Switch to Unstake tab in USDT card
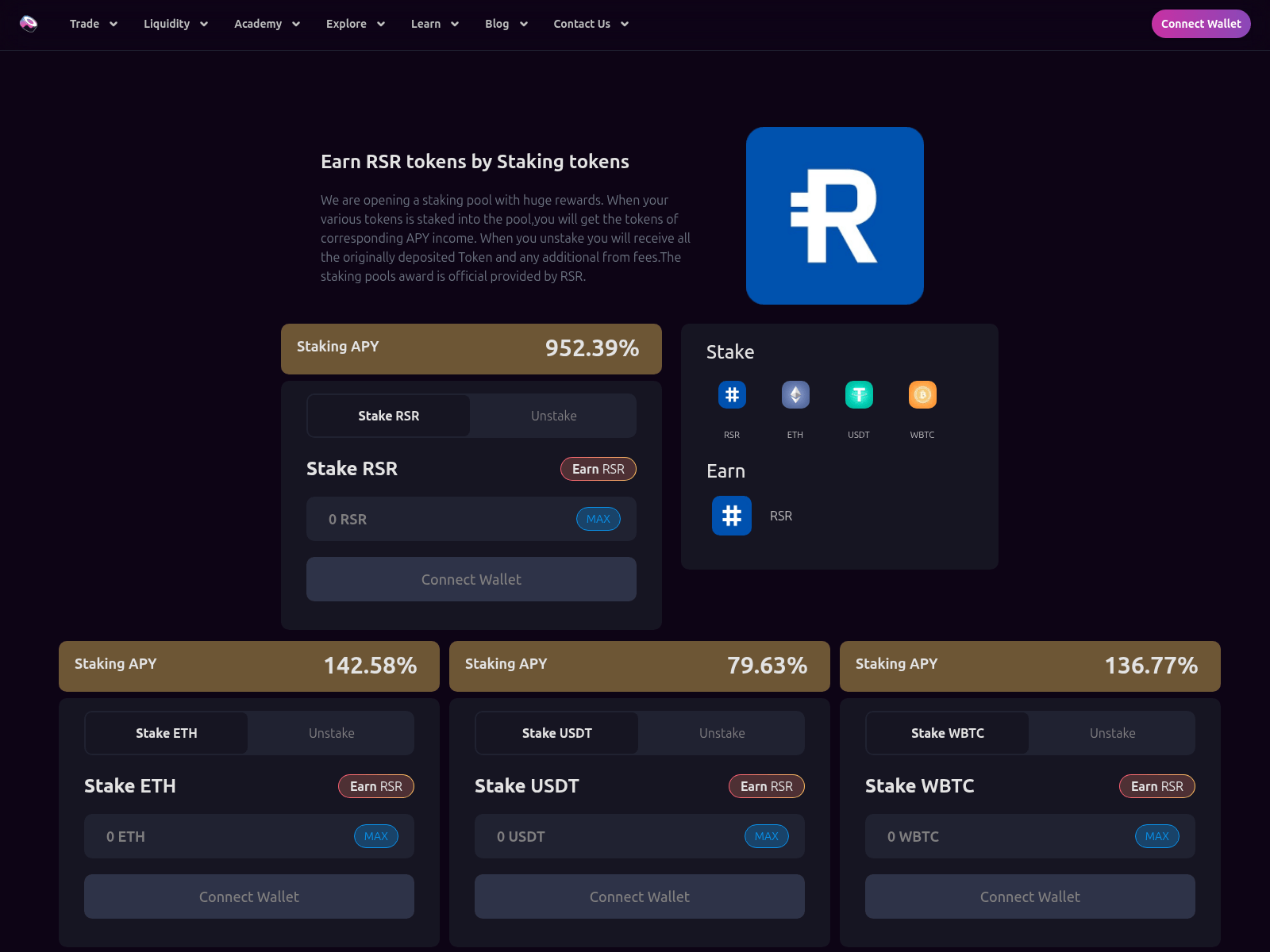1270x952 pixels. click(722, 733)
